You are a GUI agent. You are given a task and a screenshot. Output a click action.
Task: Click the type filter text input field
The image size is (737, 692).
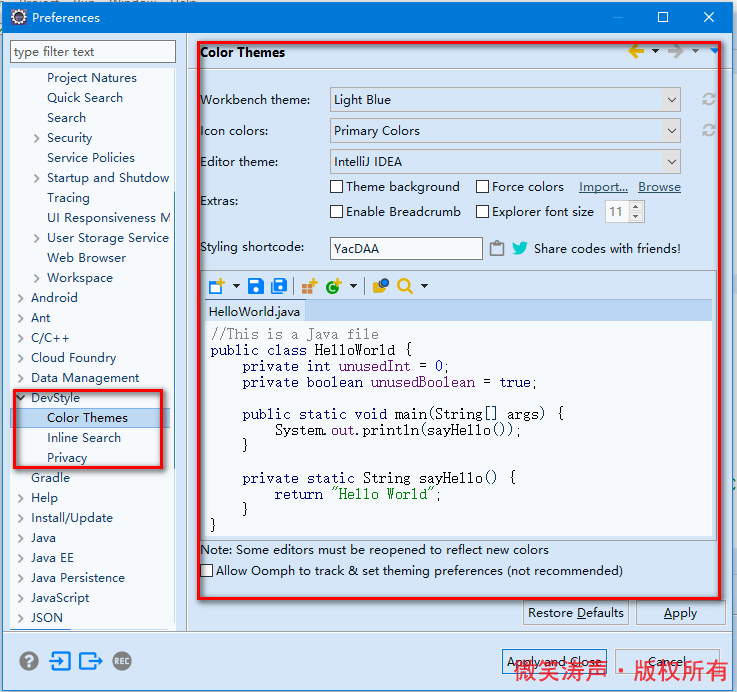pos(93,51)
